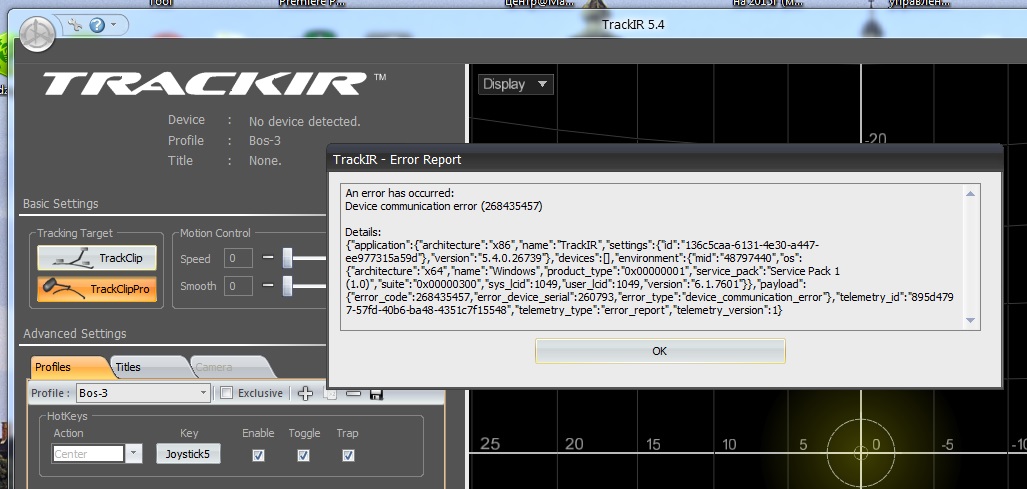Toggle the hotkey Trap checkbox
The image size is (1027, 489).
coord(348,455)
